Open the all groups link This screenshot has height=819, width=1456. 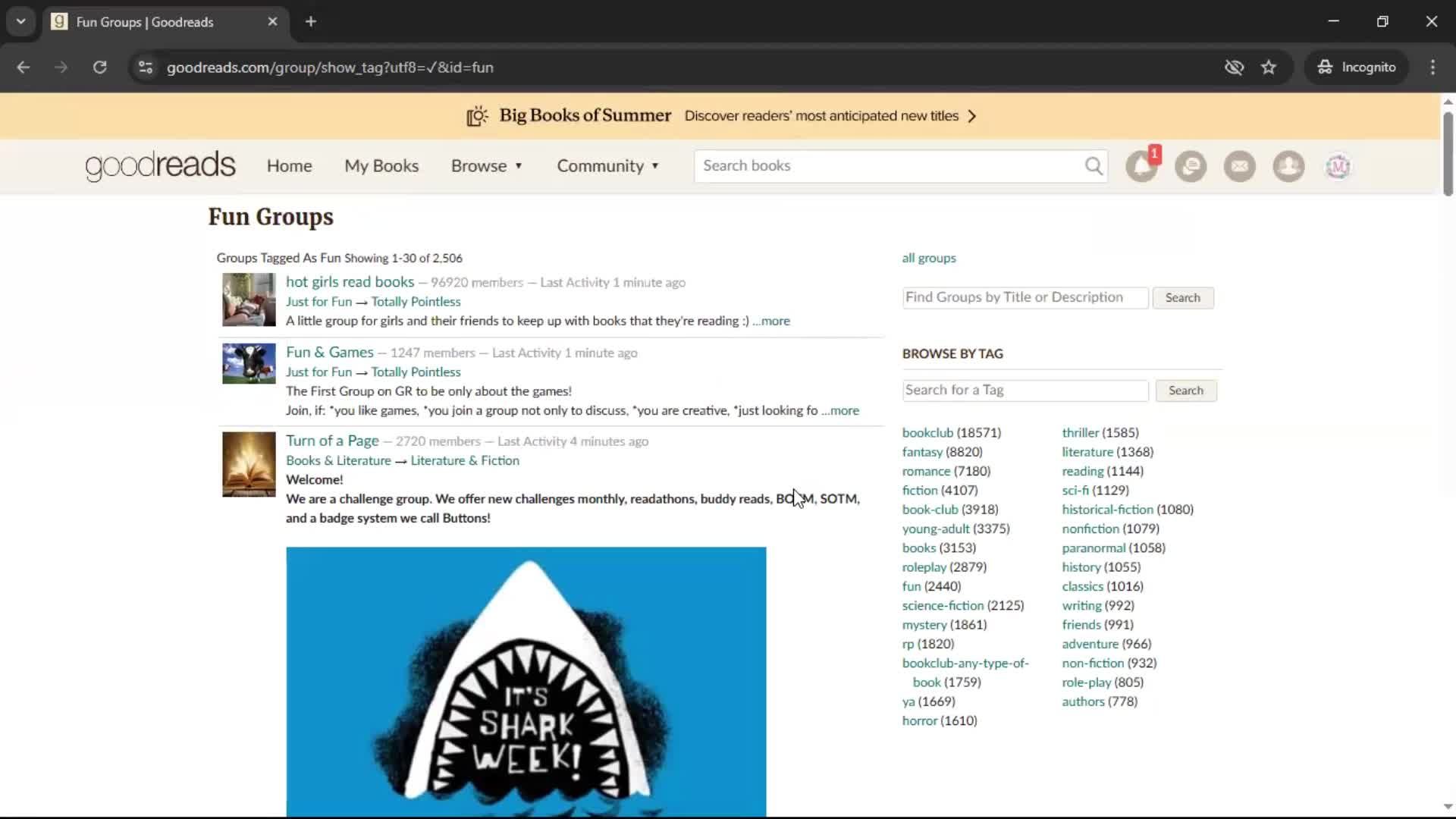pos(929,258)
